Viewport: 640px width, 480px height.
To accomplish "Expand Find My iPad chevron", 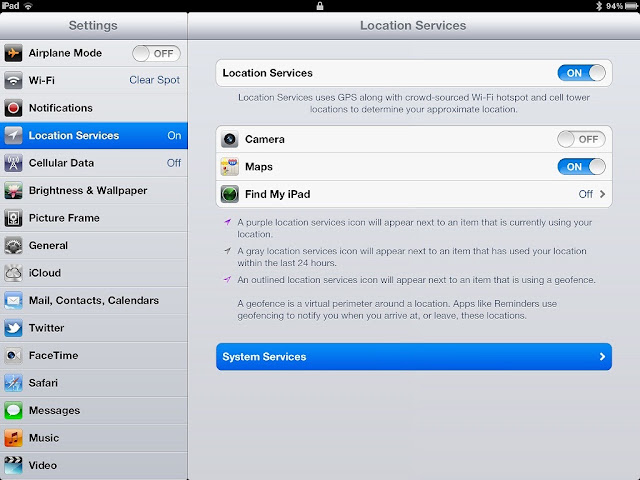I will 602,194.
